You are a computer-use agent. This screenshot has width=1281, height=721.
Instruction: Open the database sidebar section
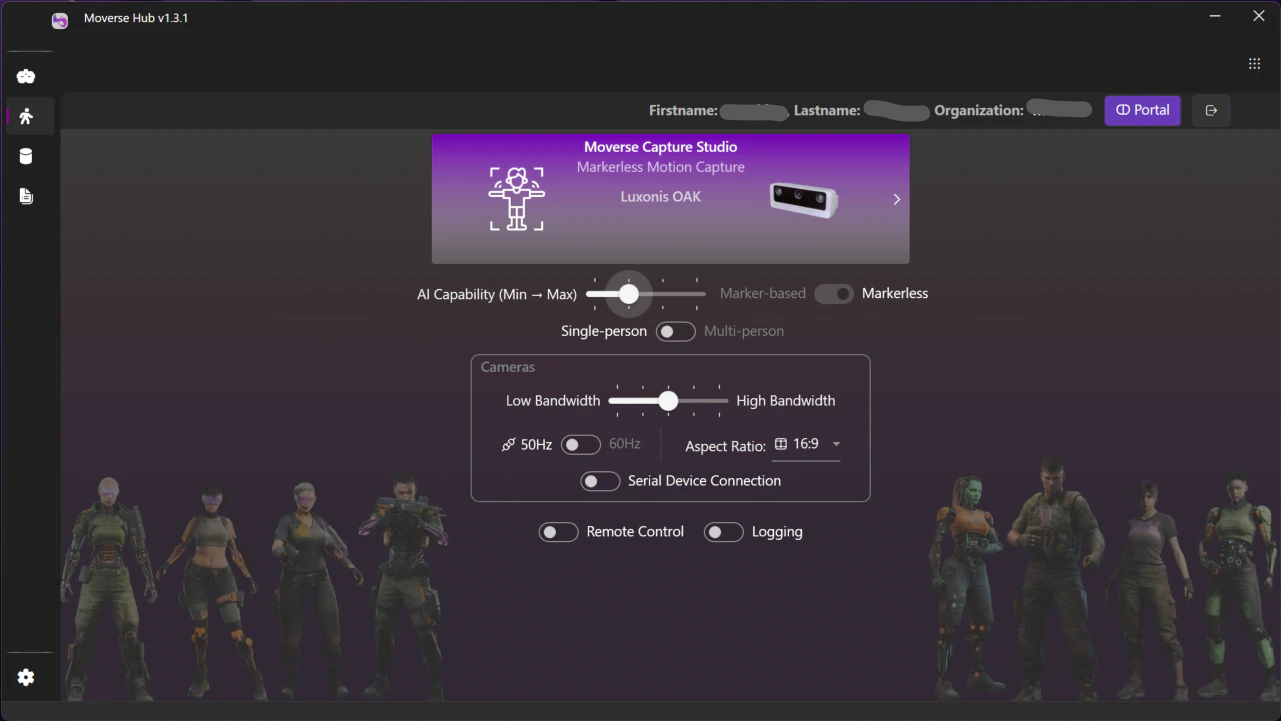pyautogui.click(x=26, y=157)
